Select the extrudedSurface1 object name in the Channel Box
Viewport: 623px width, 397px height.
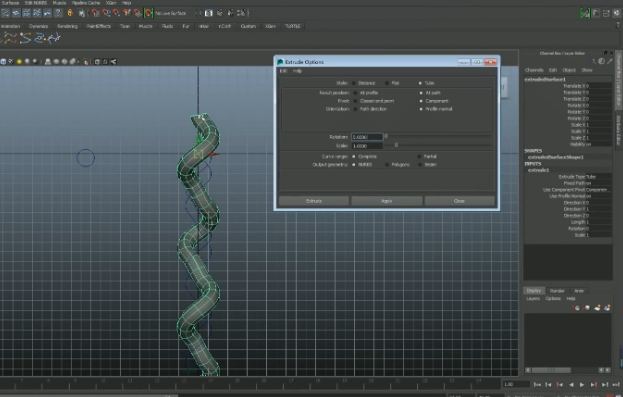coord(545,79)
